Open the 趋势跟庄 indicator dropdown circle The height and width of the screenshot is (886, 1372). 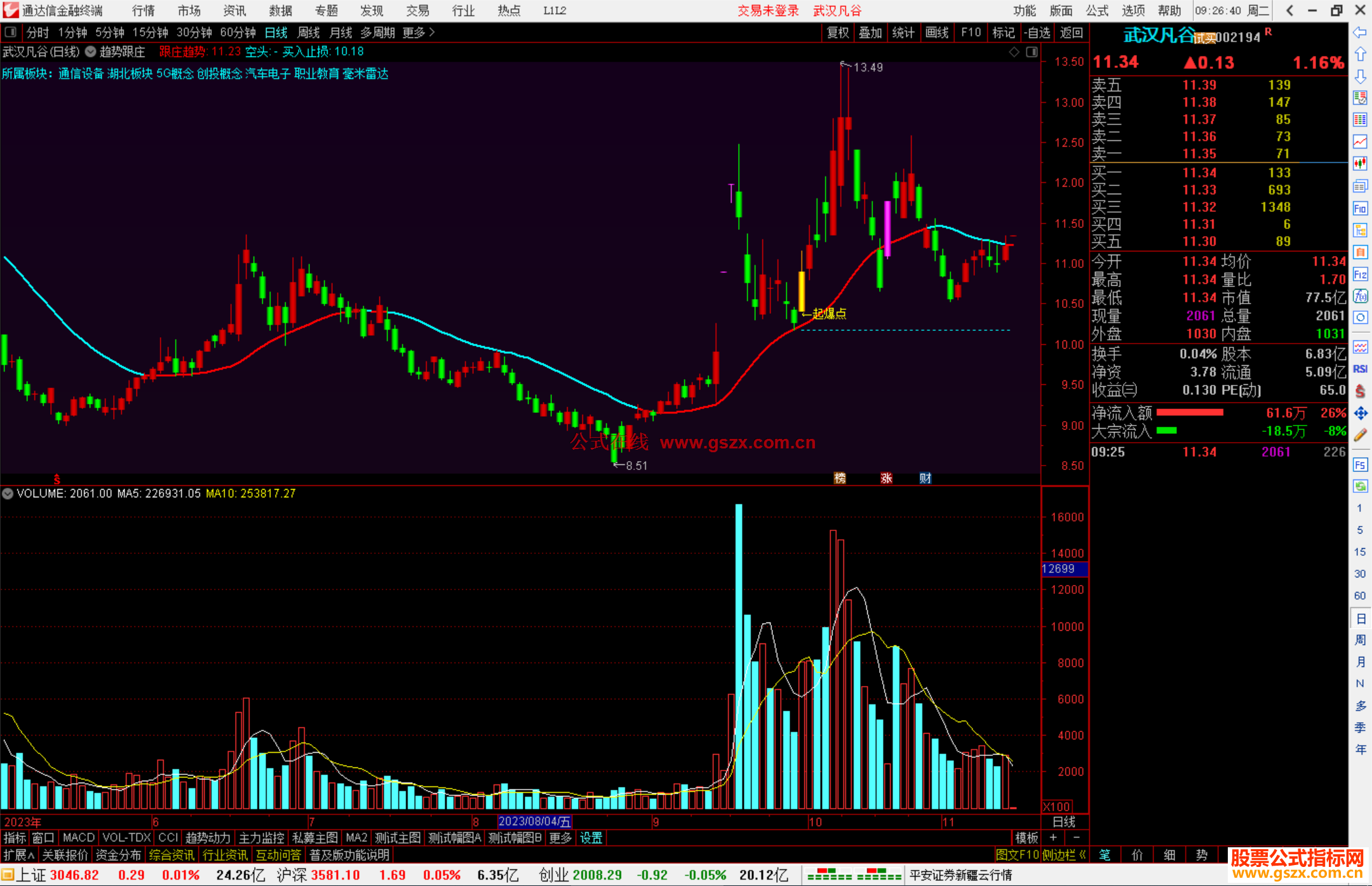(90, 51)
